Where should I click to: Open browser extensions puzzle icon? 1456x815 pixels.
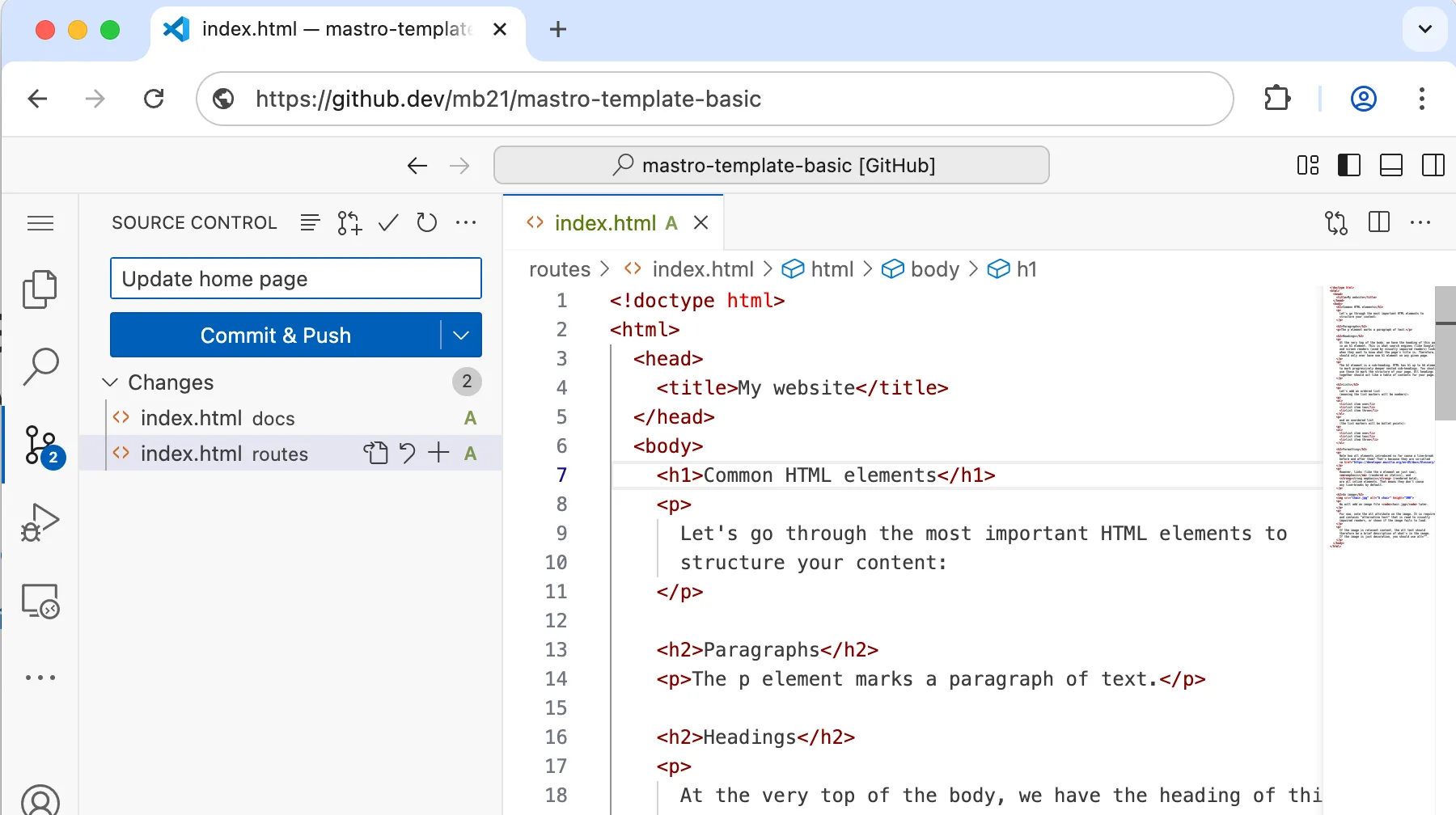[x=1277, y=99]
